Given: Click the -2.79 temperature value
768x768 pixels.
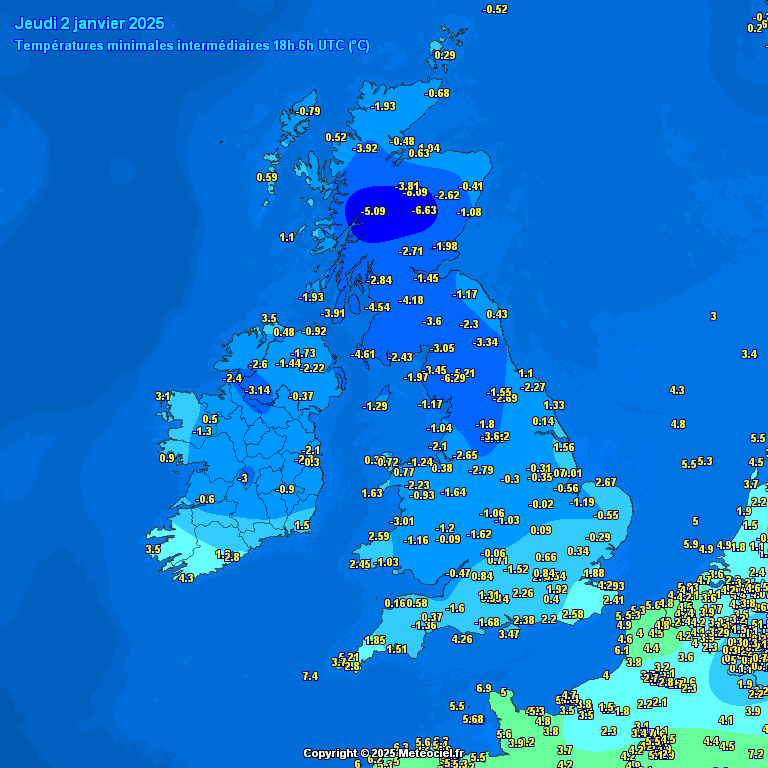Looking at the screenshot, I should [481, 470].
